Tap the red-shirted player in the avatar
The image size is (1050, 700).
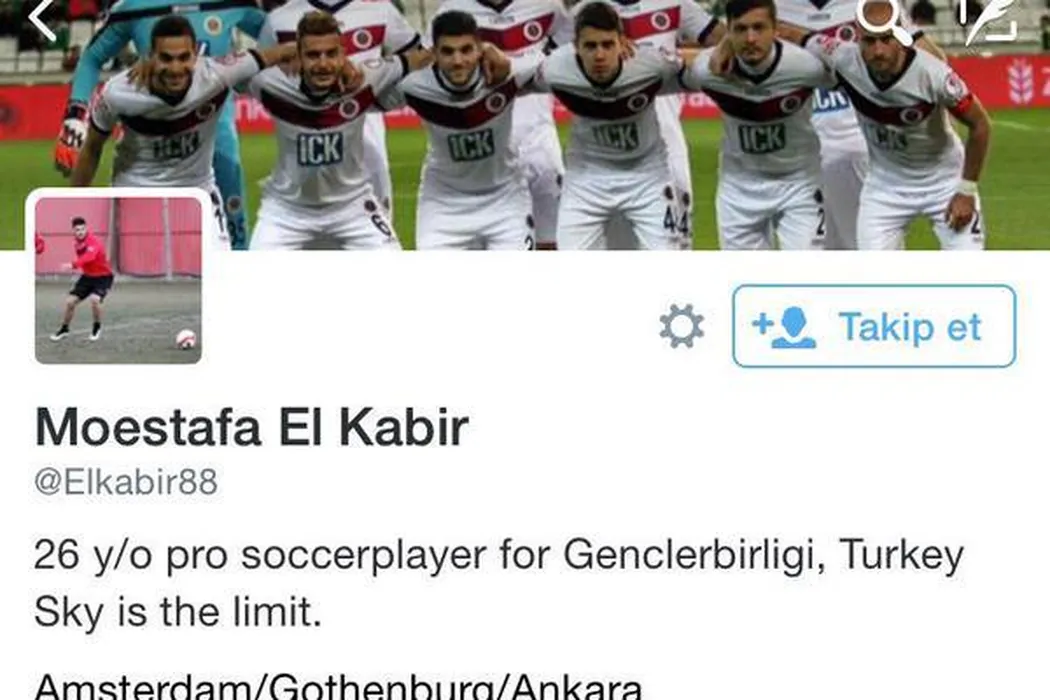tap(86, 277)
